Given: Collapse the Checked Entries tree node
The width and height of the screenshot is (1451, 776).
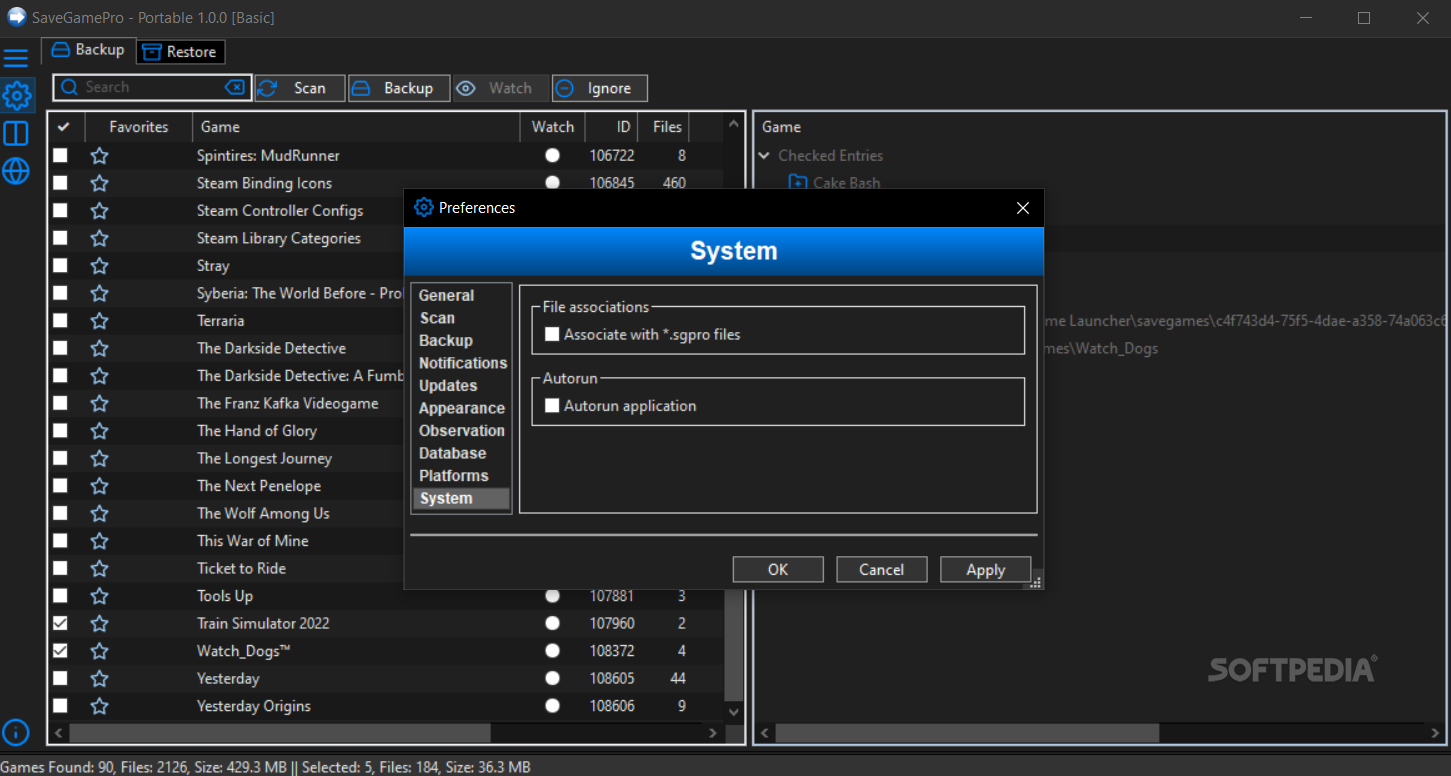Looking at the screenshot, I should coord(765,156).
